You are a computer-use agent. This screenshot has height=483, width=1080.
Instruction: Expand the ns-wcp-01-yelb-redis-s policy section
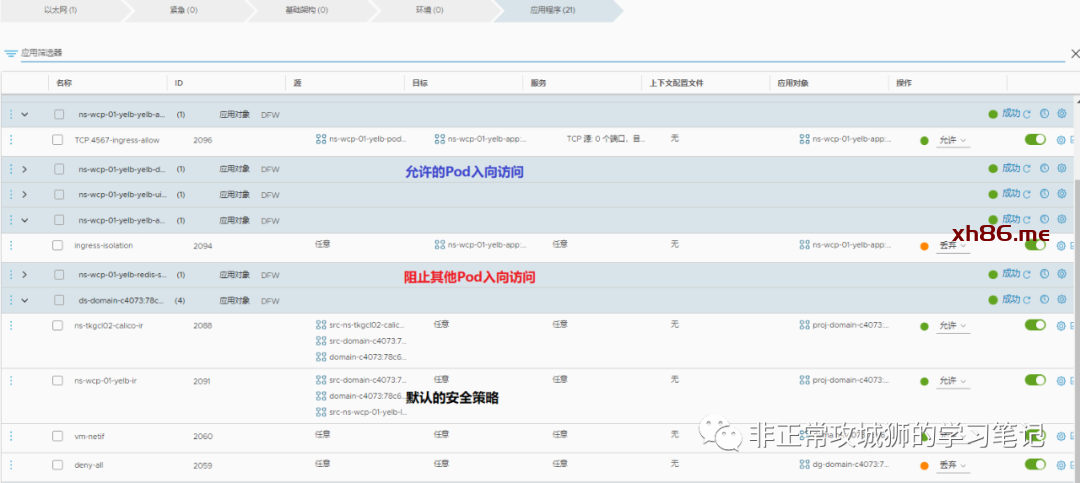24,274
